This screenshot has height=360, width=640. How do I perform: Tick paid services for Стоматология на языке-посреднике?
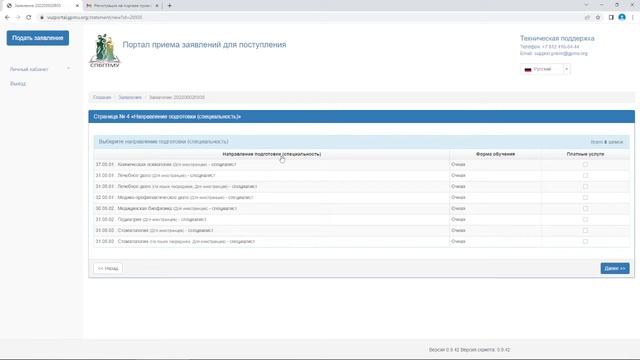pyautogui.click(x=585, y=242)
